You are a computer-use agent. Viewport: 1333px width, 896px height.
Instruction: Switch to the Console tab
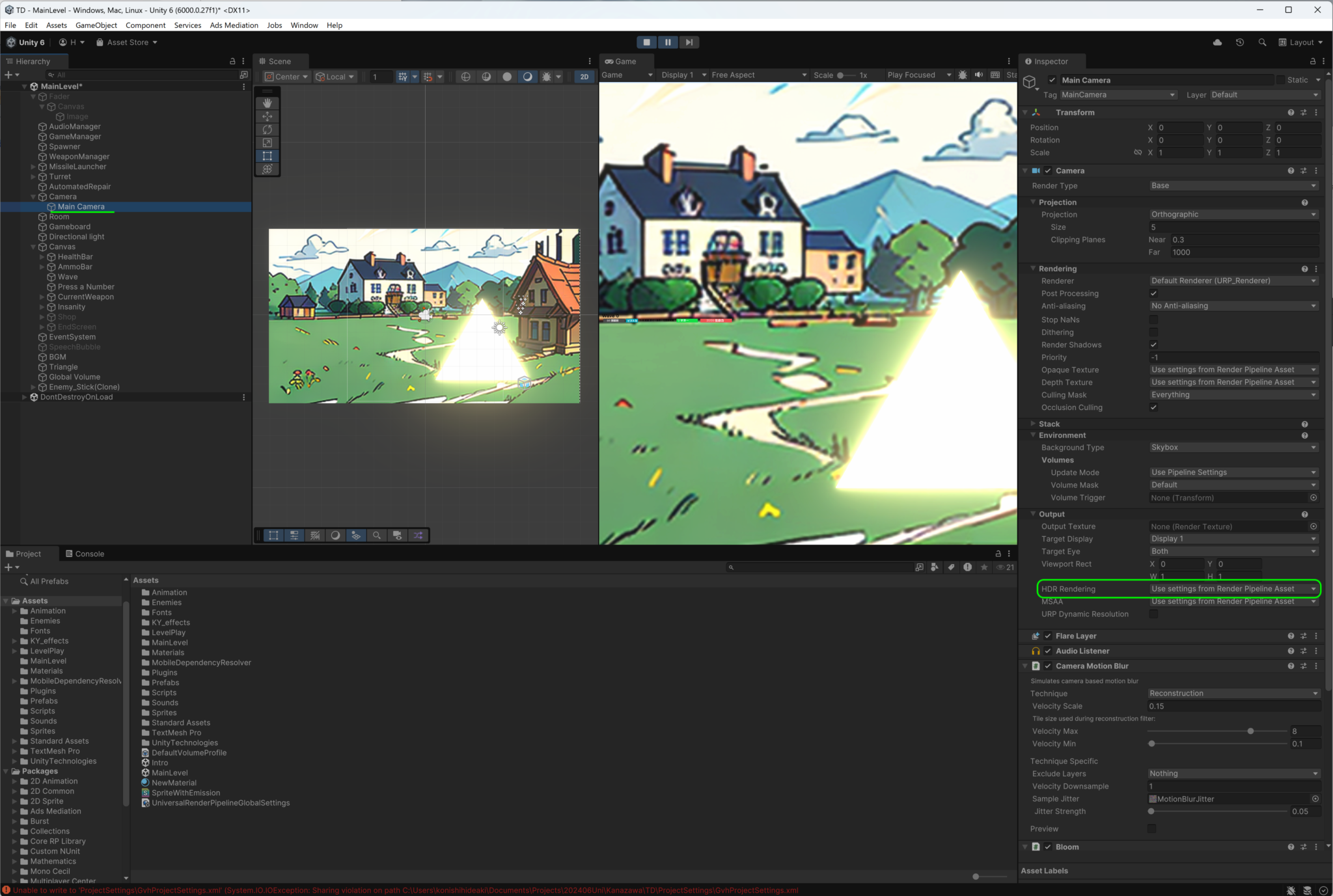[90, 553]
